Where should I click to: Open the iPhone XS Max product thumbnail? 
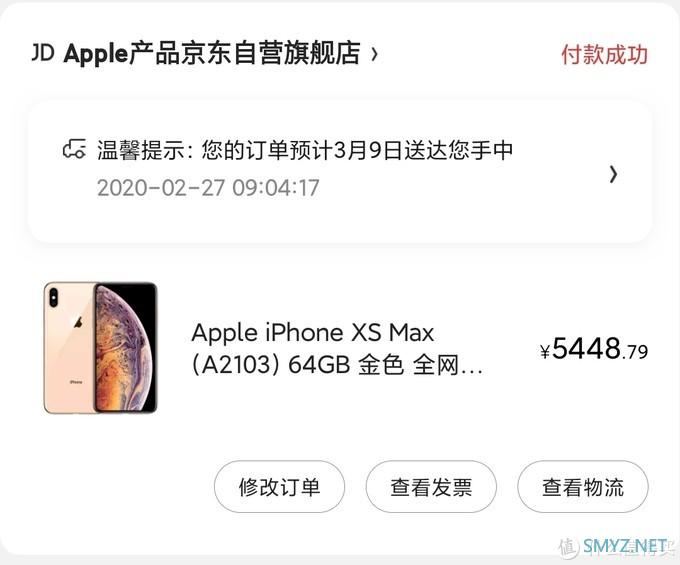100,348
